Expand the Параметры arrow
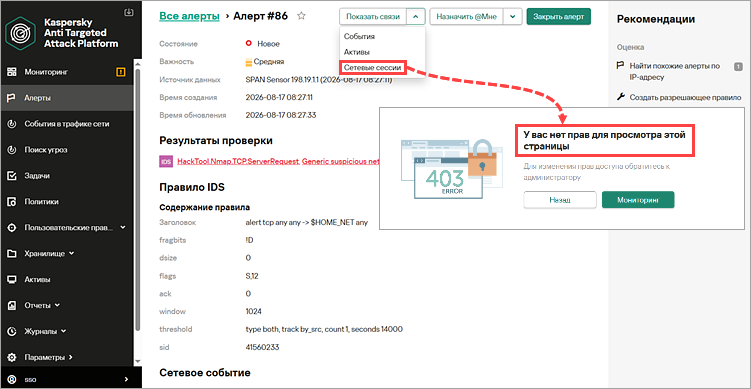Image resolution: width=751 pixels, height=389 pixels. pos(70,357)
